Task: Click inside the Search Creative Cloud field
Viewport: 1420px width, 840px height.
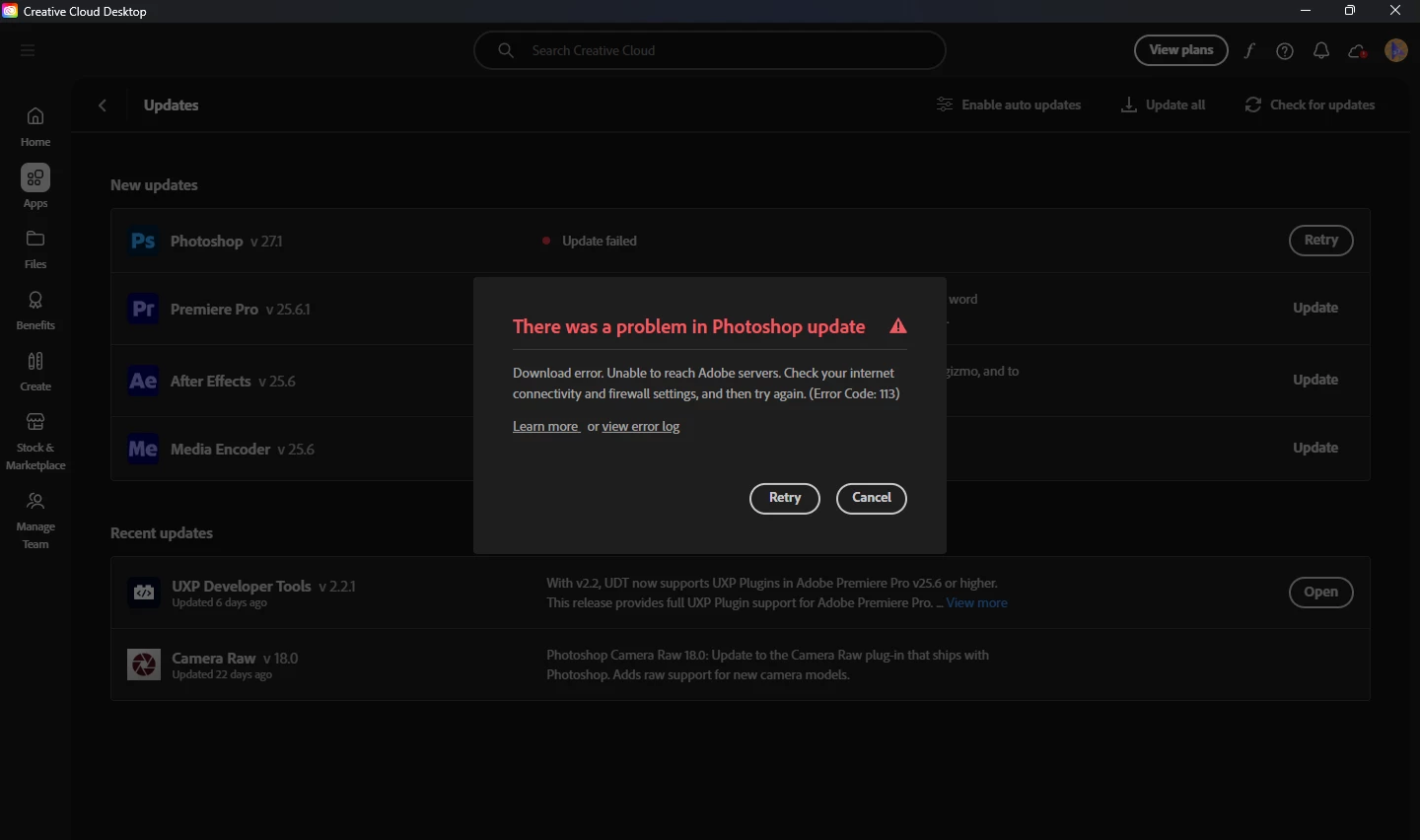Action: coord(709,50)
